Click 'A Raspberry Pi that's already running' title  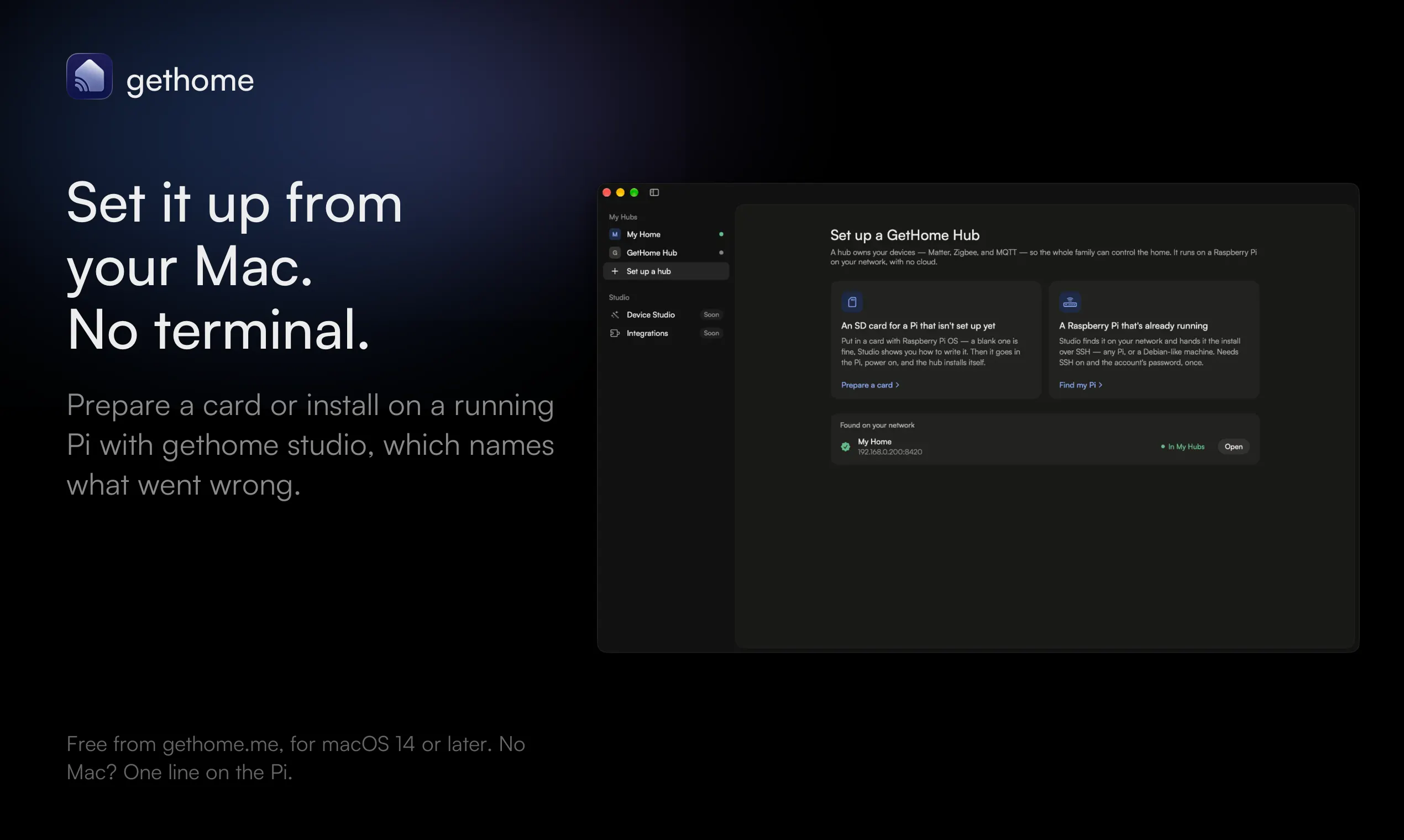(1133, 326)
